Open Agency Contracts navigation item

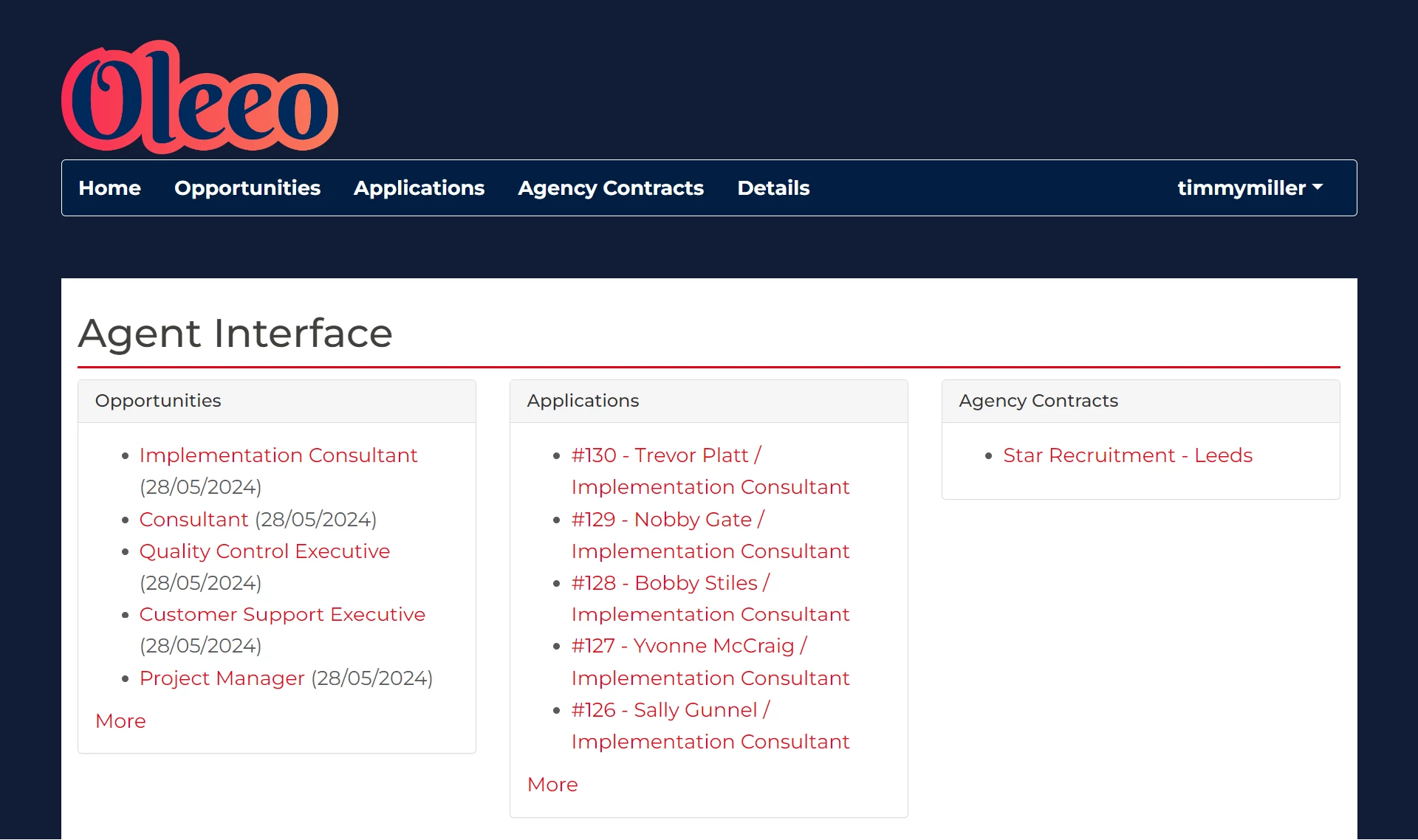tap(610, 188)
